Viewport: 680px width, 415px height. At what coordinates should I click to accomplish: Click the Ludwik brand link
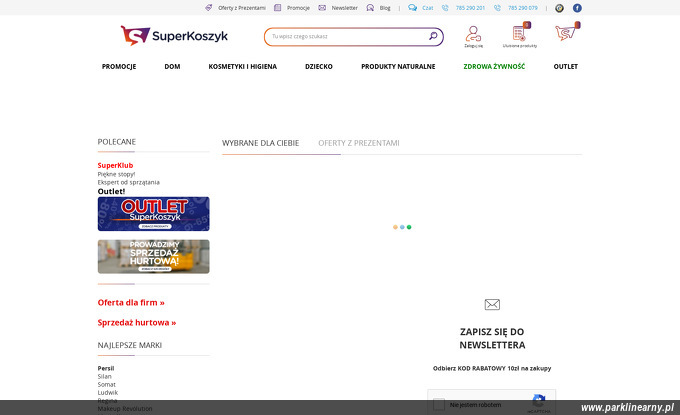pyautogui.click(x=108, y=392)
